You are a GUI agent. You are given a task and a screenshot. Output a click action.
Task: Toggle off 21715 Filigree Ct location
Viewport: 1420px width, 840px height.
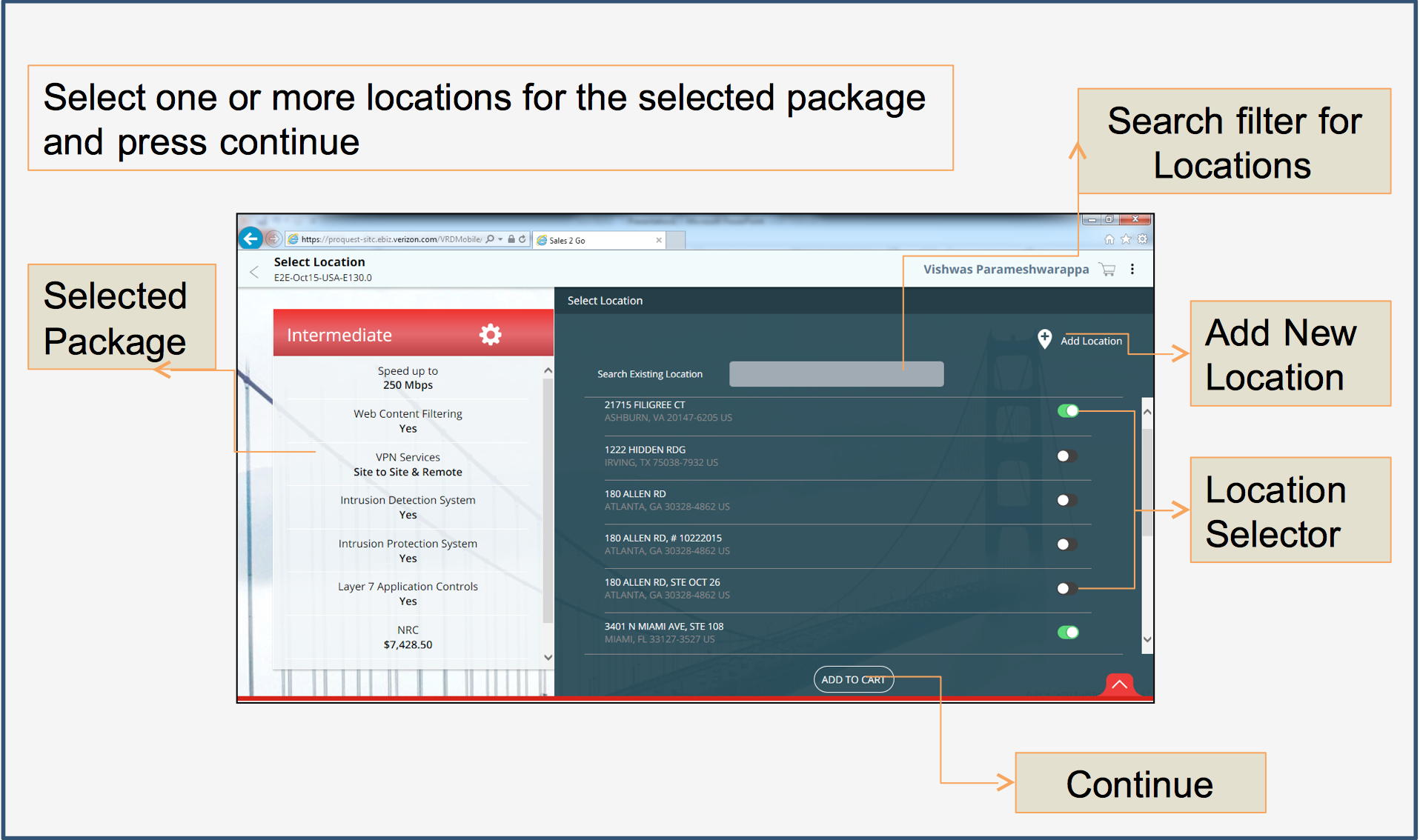(x=1068, y=411)
